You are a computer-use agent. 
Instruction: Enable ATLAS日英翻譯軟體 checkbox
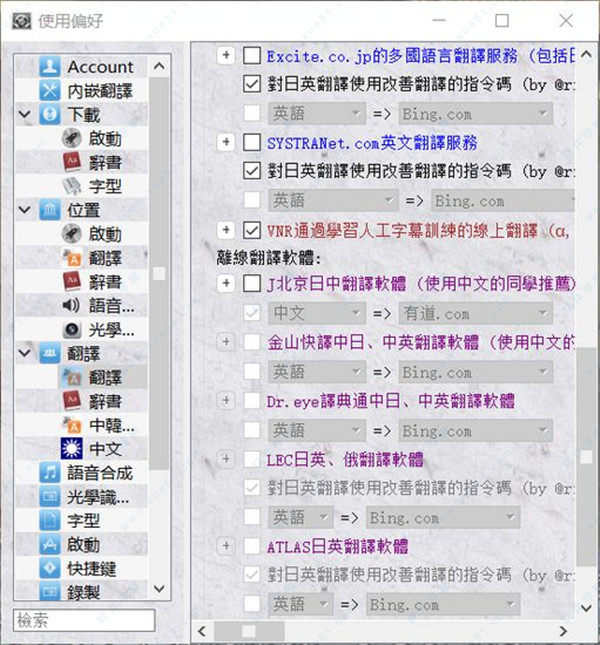(252, 546)
